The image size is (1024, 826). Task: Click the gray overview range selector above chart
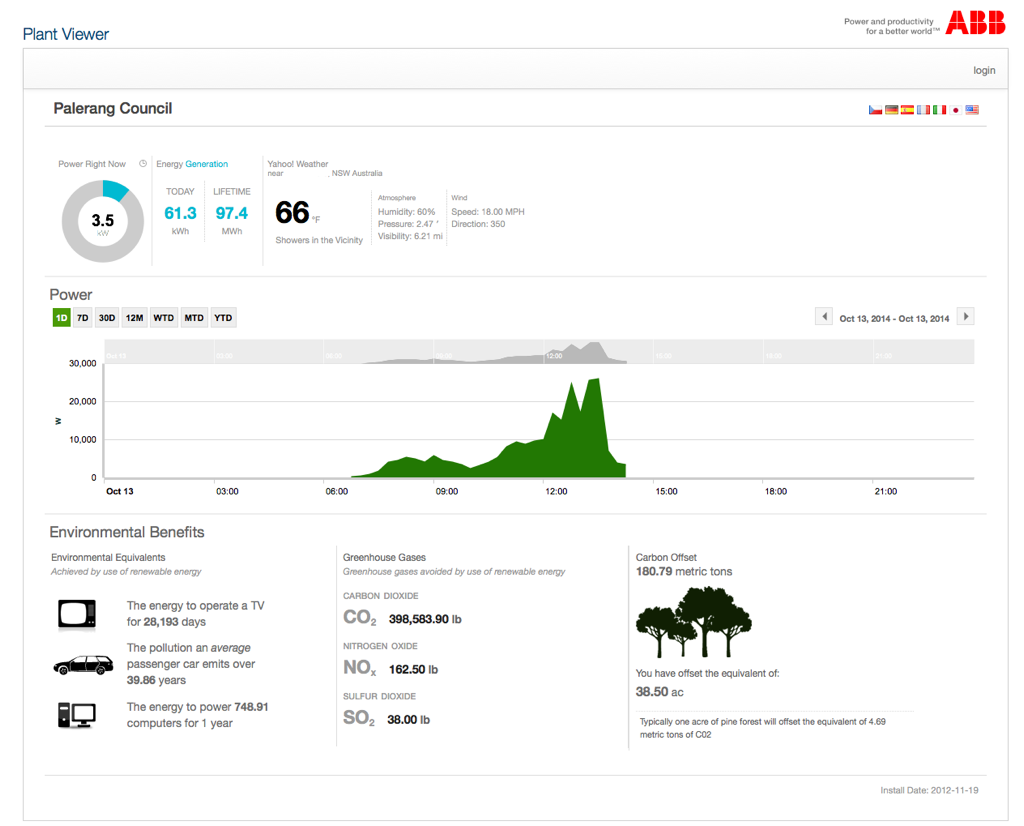540,352
